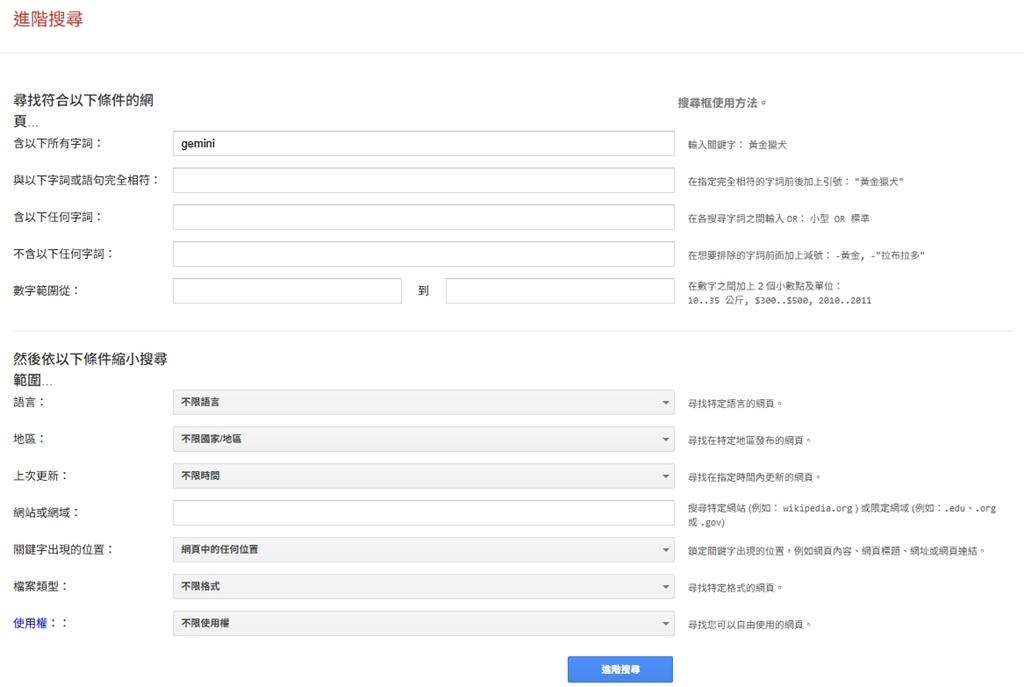Click the arrow icon on the 不限時間 selector
This screenshot has height=687, width=1024.
tap(663, 476)
